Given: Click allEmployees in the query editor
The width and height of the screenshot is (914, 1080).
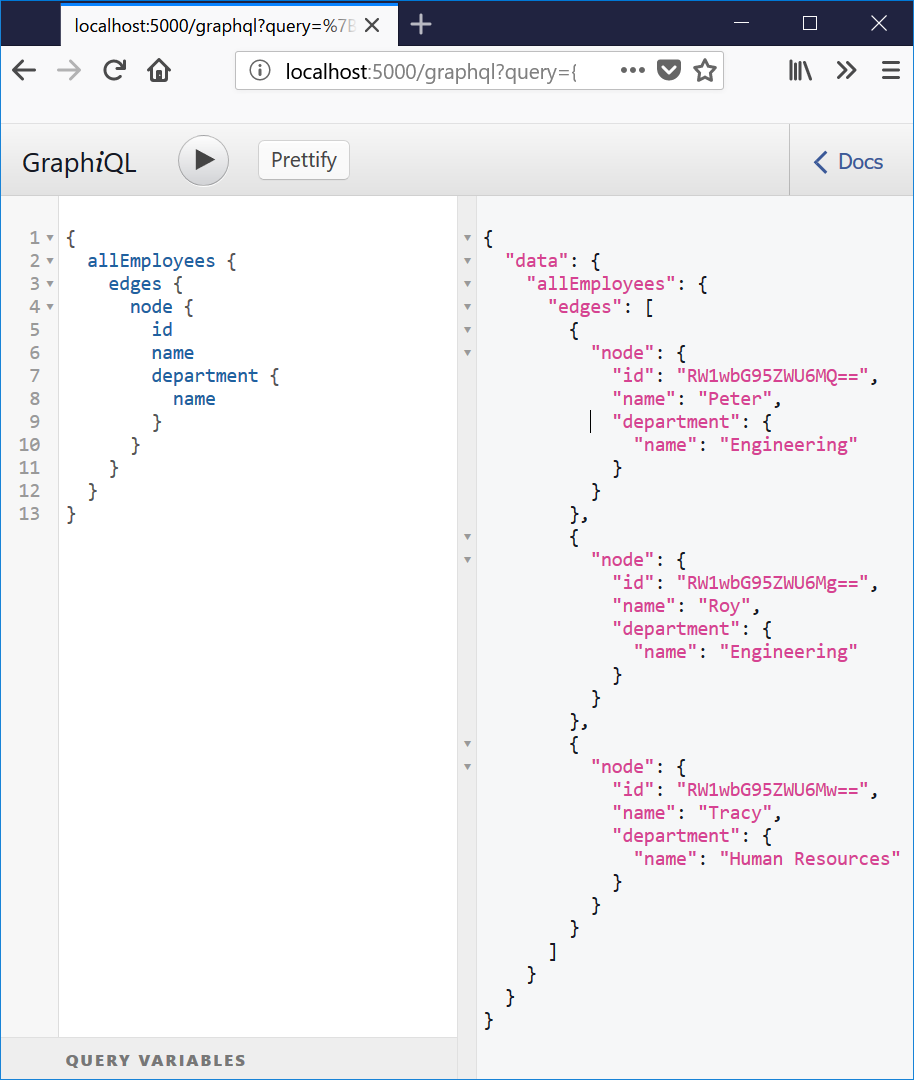Looking at the screenshot, I should (152, 261).
